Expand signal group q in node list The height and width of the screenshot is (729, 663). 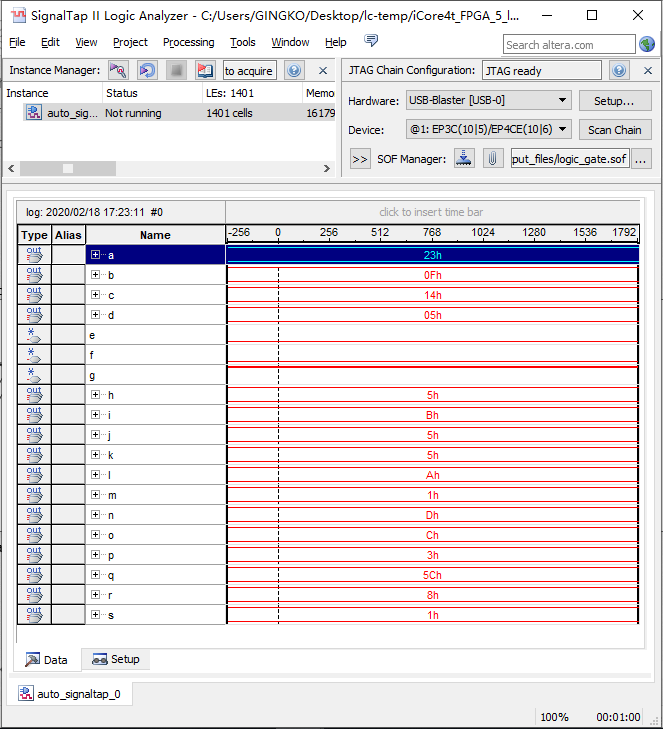(x=96, y=575)
